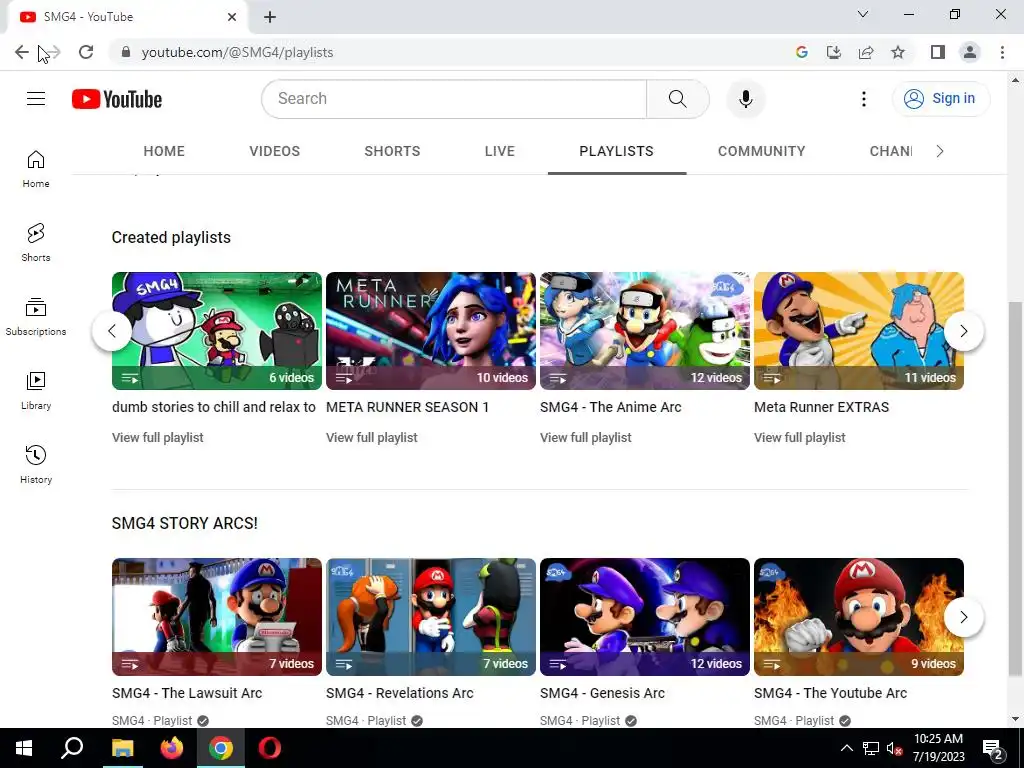The height and width of the screenshot is (768, 1024).
Task: Show previous Created playlists with left arrow
Action: click(112, 331)
